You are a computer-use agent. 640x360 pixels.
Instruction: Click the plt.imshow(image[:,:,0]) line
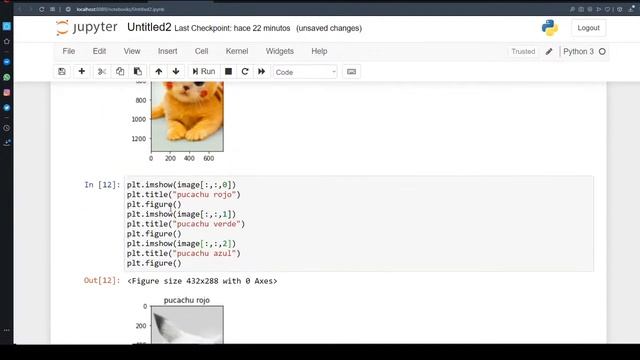tap(181, 185)
